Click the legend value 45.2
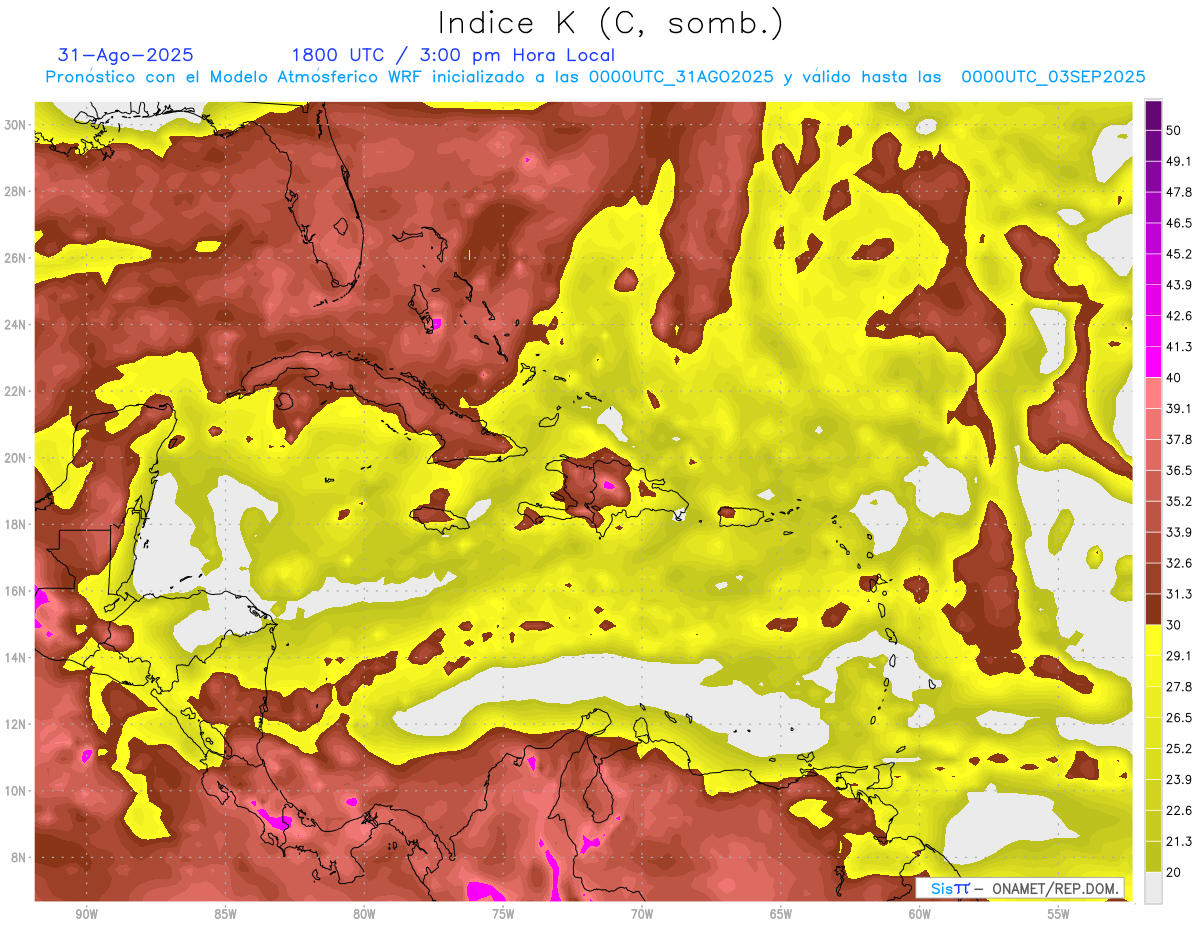The image size is (1200, 927). (1178, 254)
